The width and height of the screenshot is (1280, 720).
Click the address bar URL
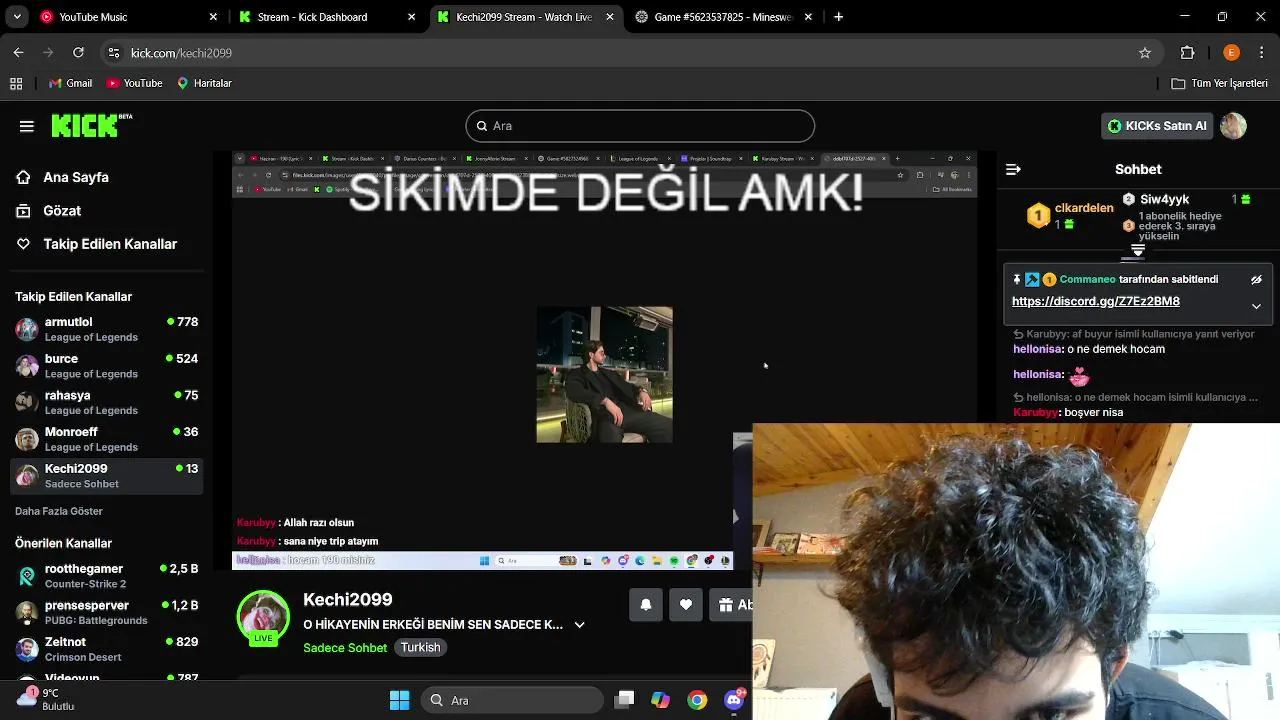181,53
